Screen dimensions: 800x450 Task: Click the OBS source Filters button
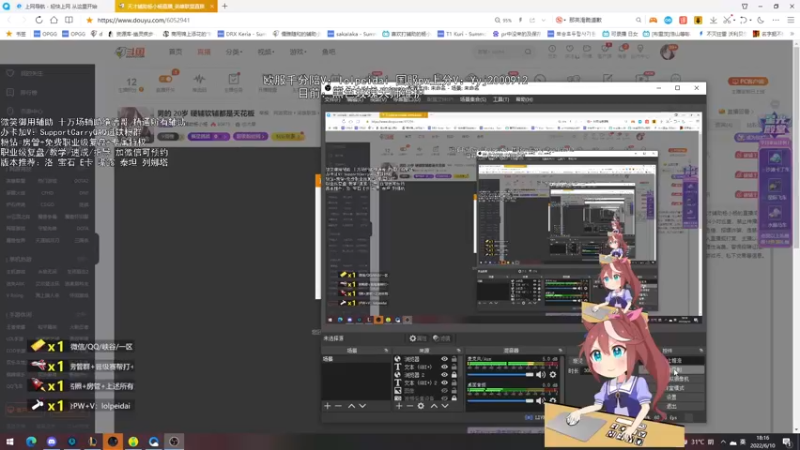[x=442, y=338]
